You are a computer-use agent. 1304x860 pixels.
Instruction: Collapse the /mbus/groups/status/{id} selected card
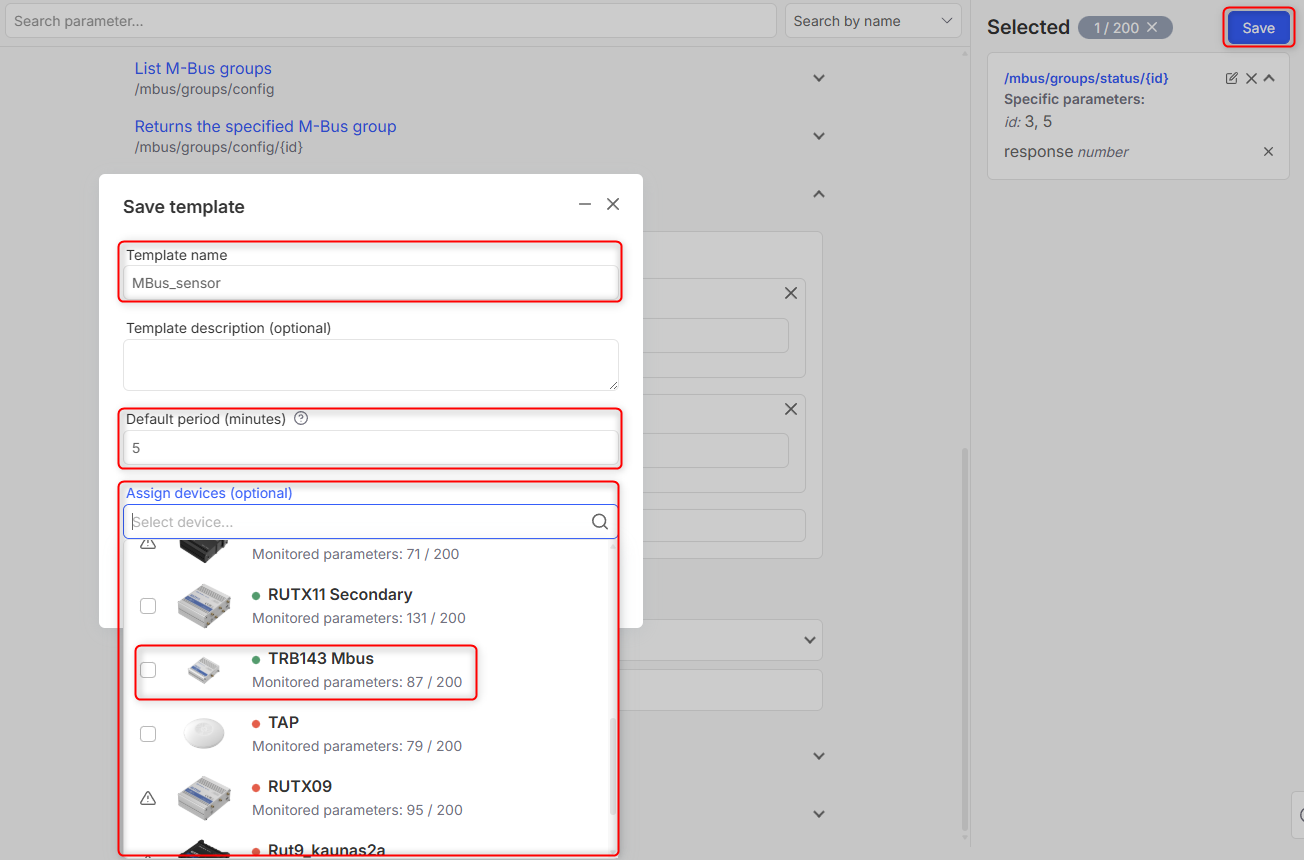coord(1269,78)
